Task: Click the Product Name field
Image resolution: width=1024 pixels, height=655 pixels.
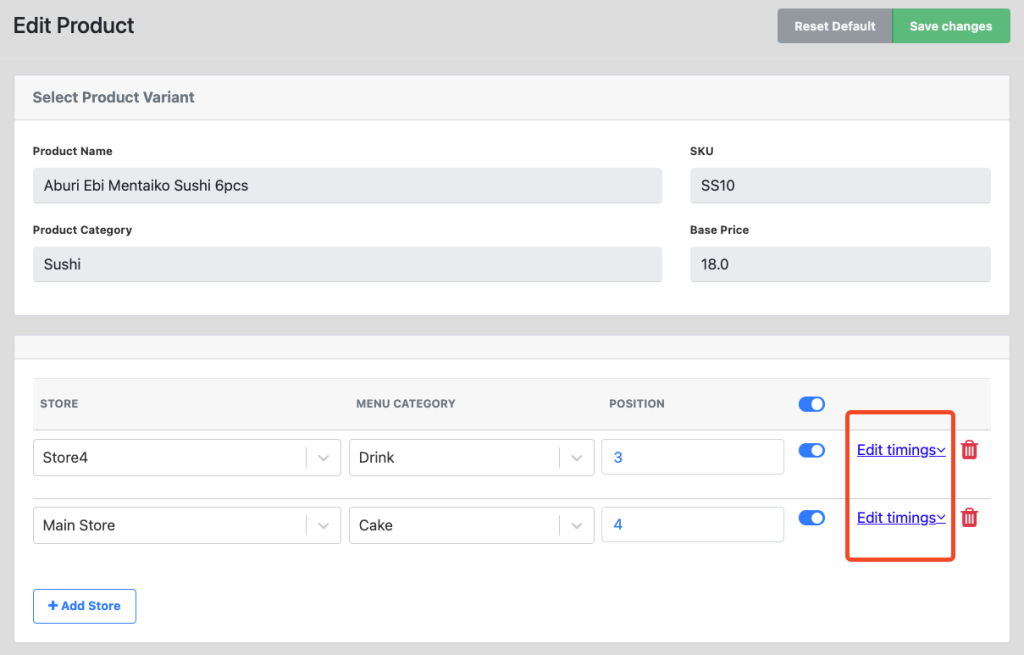Action: [347, 186]
